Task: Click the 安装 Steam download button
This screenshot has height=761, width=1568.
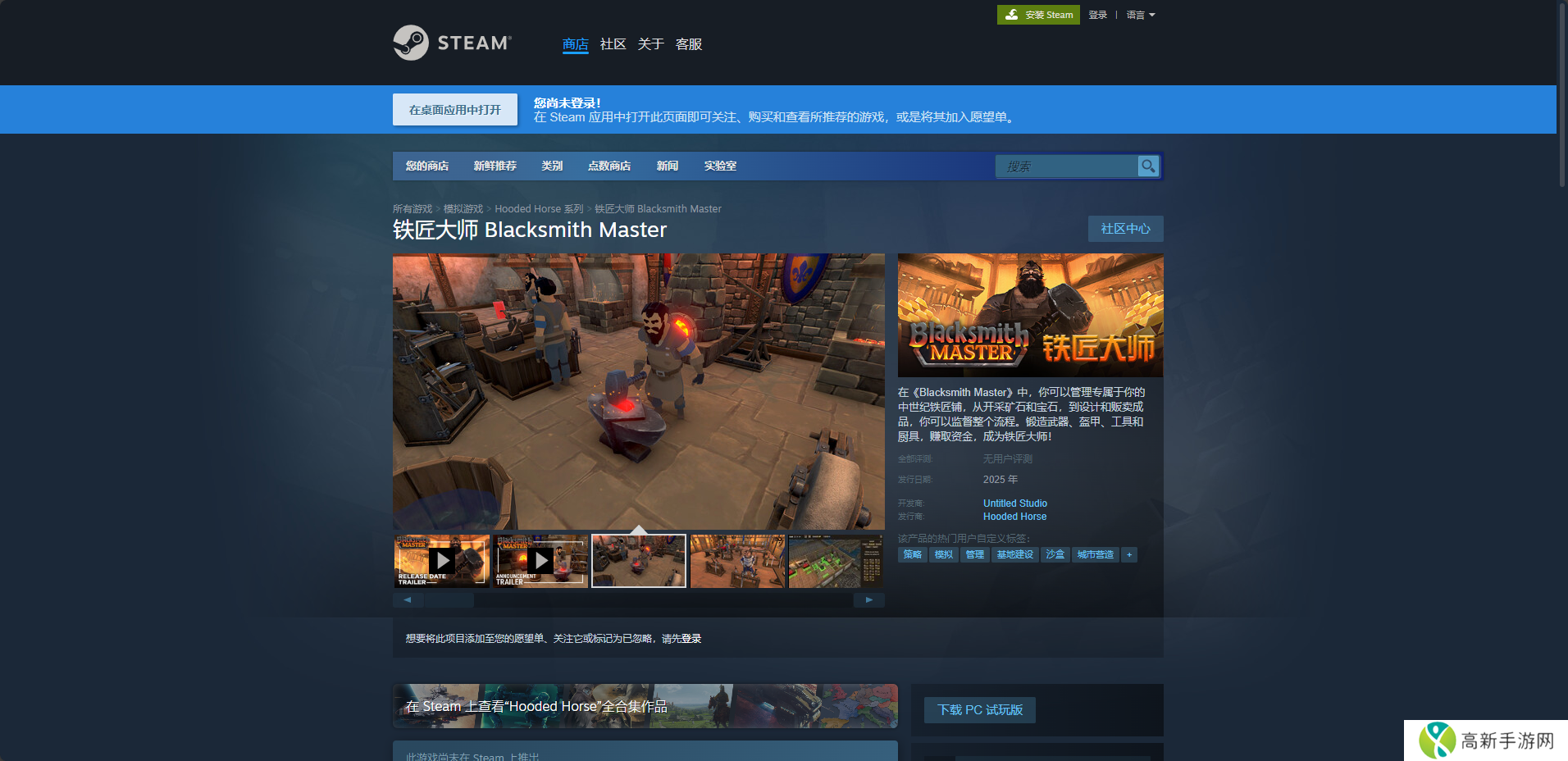Action: [x=1038, y=15]
